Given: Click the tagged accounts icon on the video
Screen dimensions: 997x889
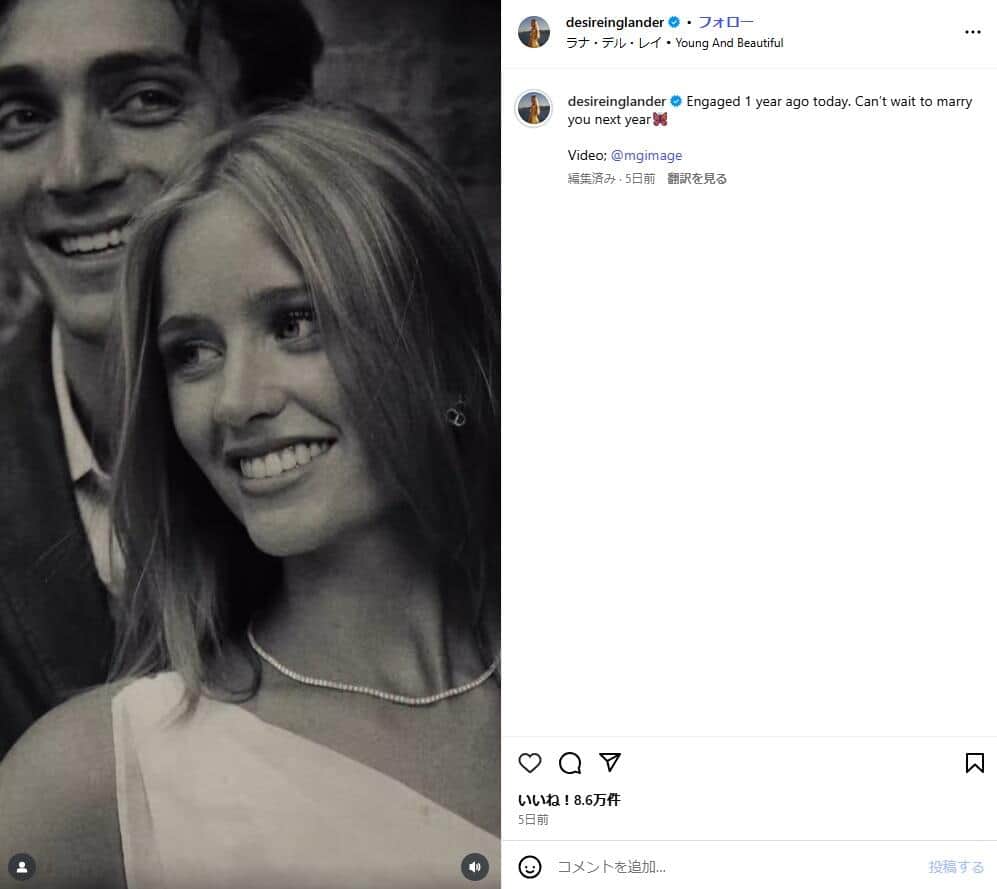Looking at the screenshot, I should 22,866.
